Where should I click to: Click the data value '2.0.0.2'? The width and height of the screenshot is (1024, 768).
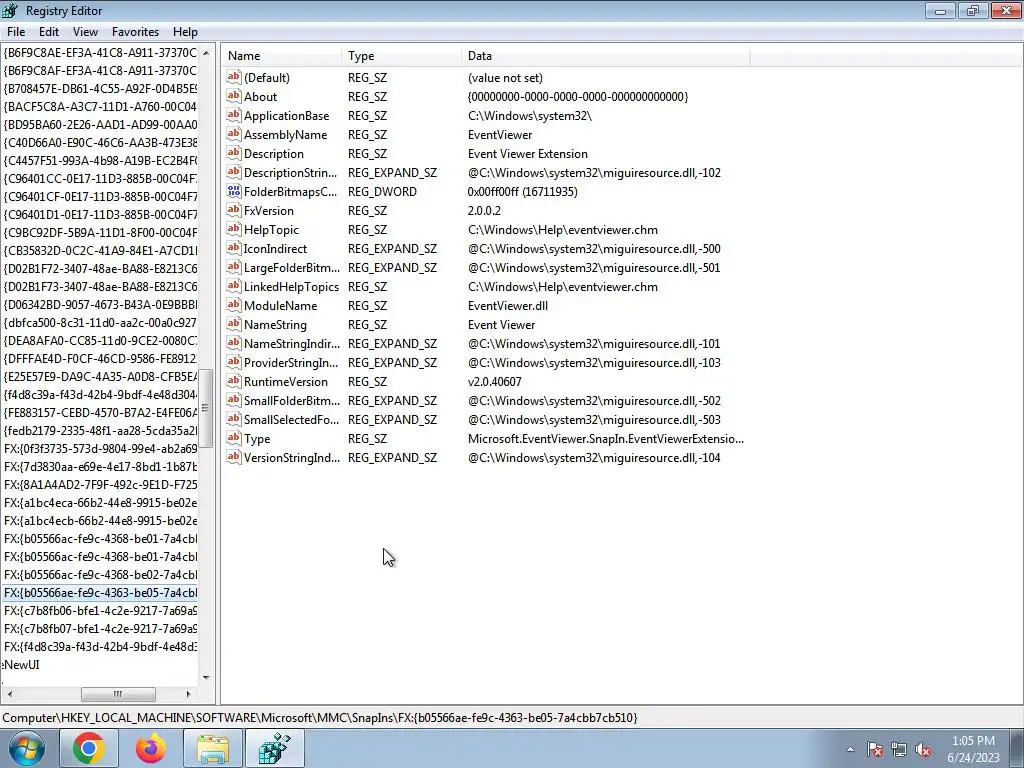coord(484,210)
